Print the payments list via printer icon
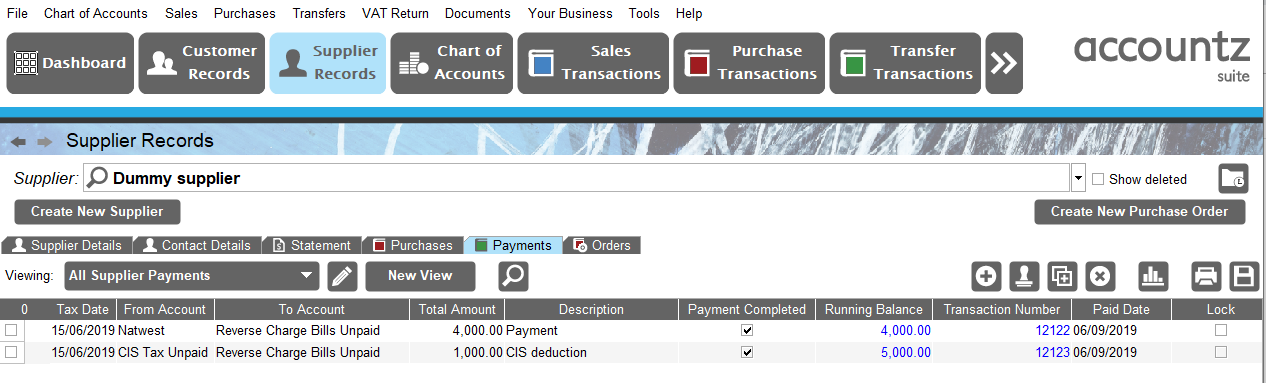The height and width of the screenshot is (383, 1266). 1206,276
